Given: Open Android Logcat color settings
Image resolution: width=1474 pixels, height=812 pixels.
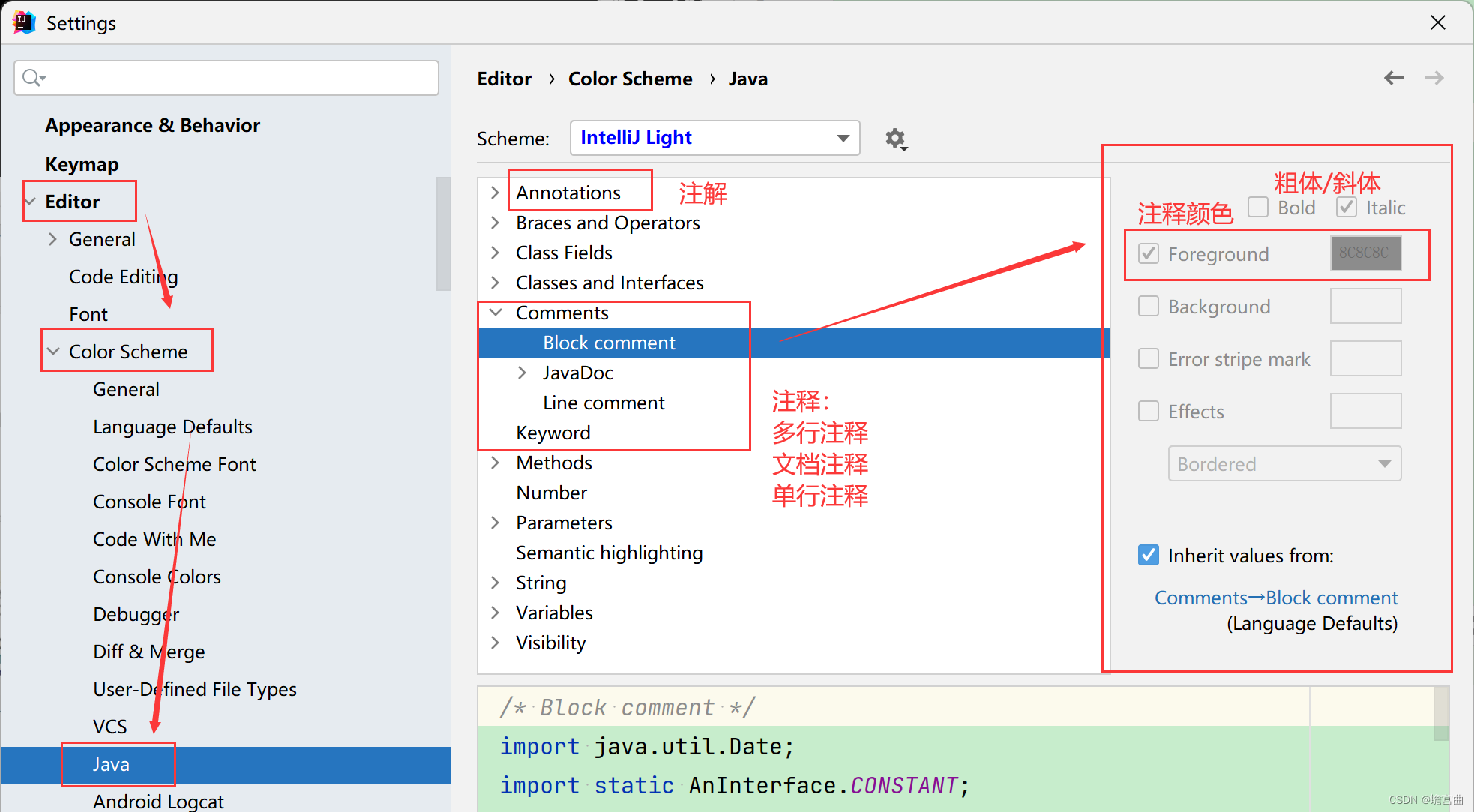Looking at the screenshot, I should coord(158,801).
